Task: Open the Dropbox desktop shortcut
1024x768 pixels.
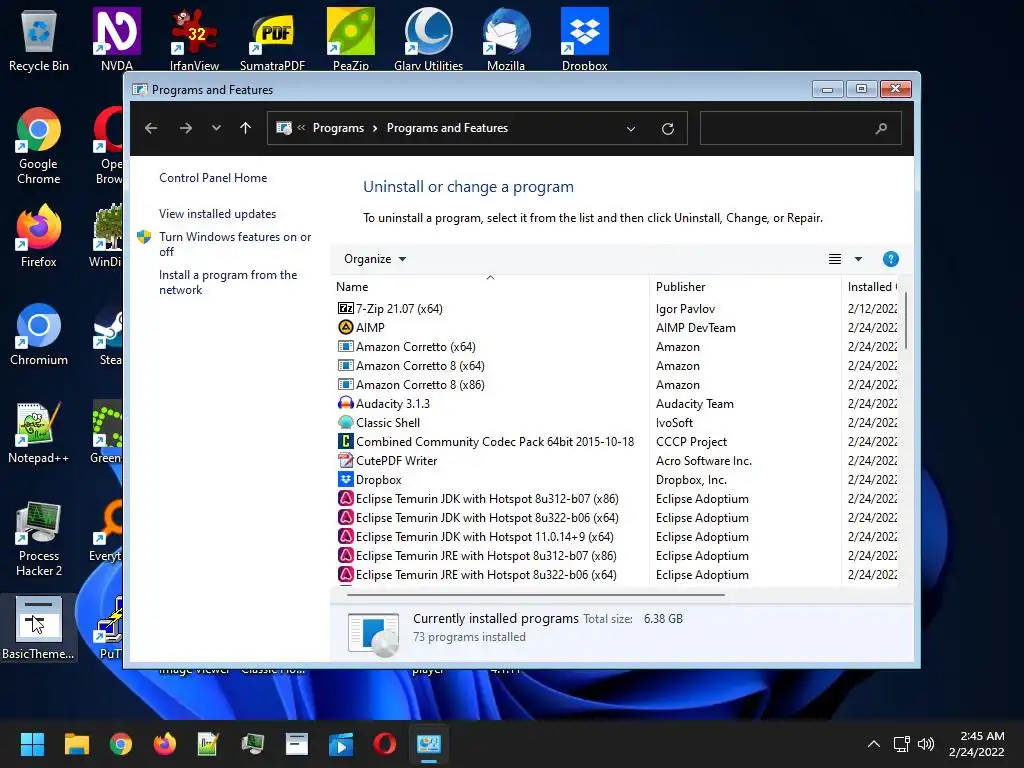Action: tap(584, 38)
